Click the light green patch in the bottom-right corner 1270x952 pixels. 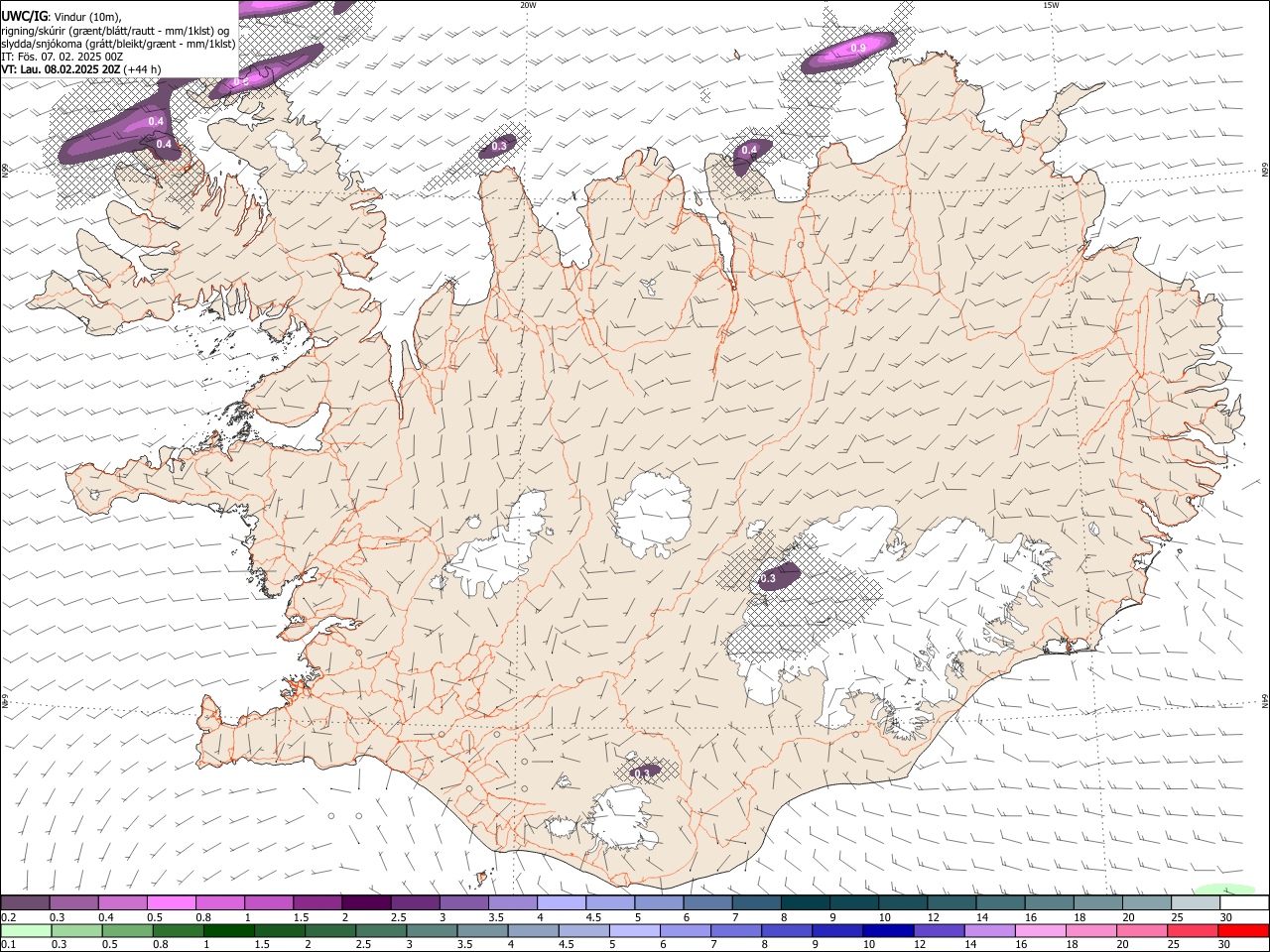pyautogui.click(x=1226, y=890)
